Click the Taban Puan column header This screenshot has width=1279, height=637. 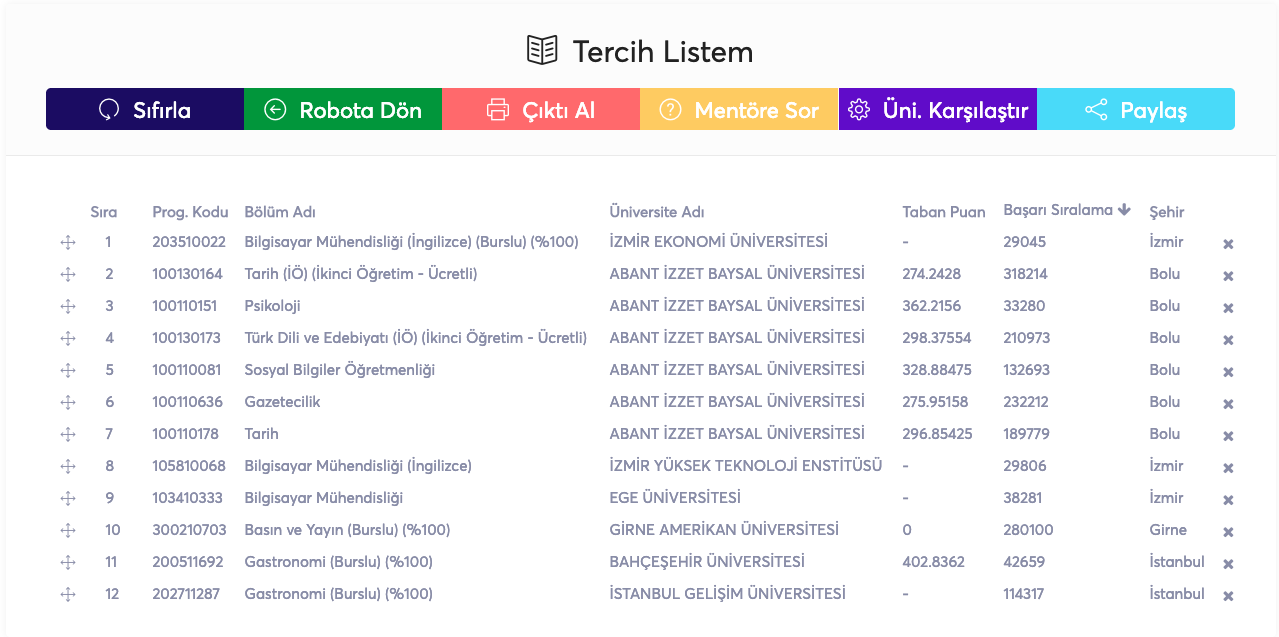[x=943, y=212]
